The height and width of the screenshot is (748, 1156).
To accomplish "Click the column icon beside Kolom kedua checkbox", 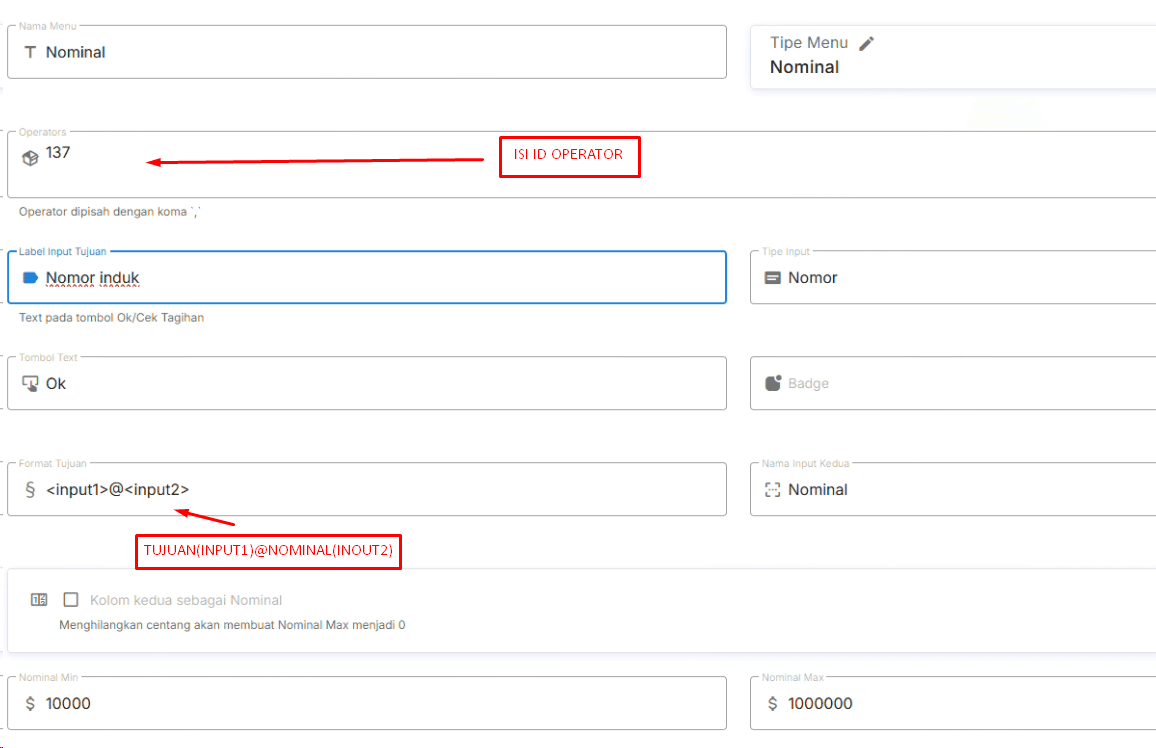I will 39,600.
